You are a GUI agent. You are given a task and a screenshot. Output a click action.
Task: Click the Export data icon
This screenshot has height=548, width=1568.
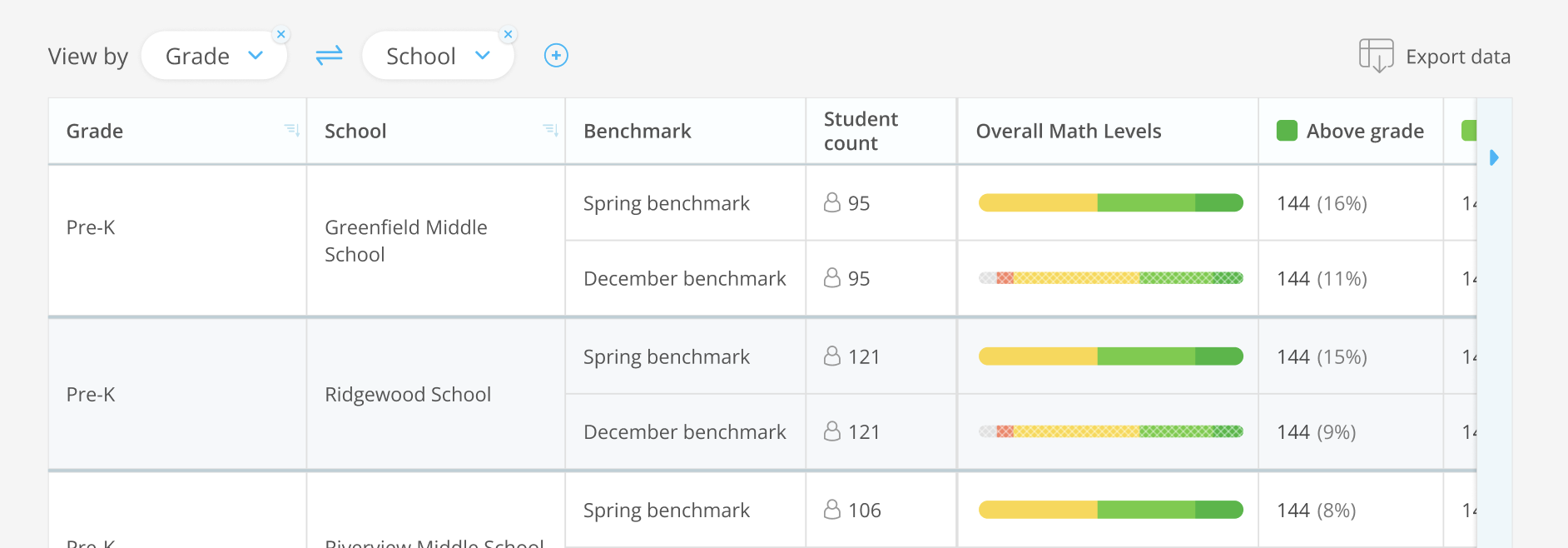pos(1377,56)
